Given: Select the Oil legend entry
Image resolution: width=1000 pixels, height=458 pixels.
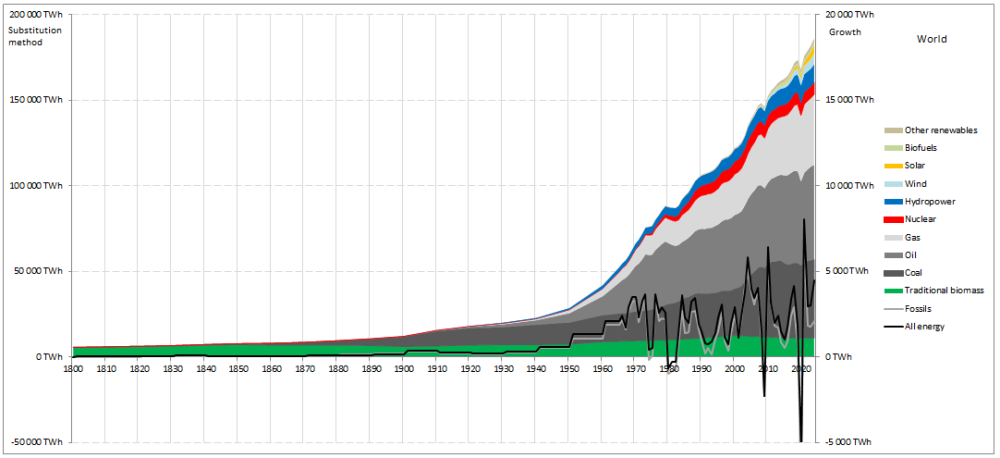Looking at the screenshot, I should click(899, 255).
